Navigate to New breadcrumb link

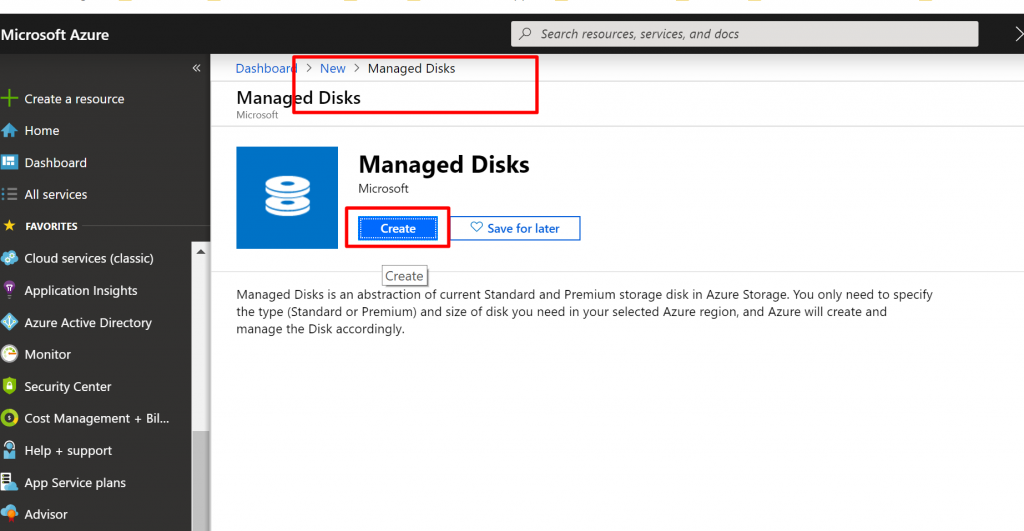(x=333, y=69)
